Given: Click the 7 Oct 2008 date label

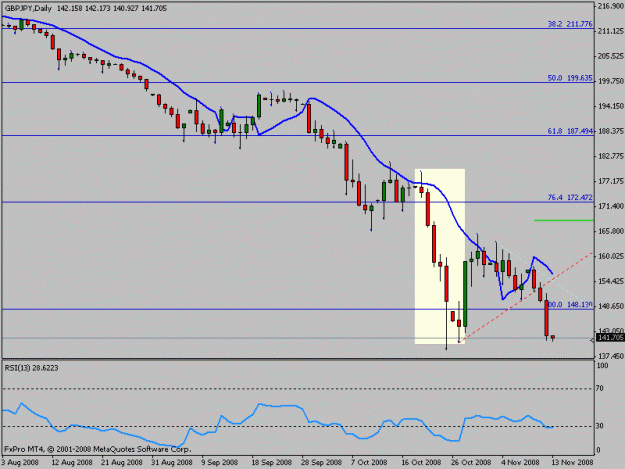Looking at the screenshot, I should pos(369,462).
